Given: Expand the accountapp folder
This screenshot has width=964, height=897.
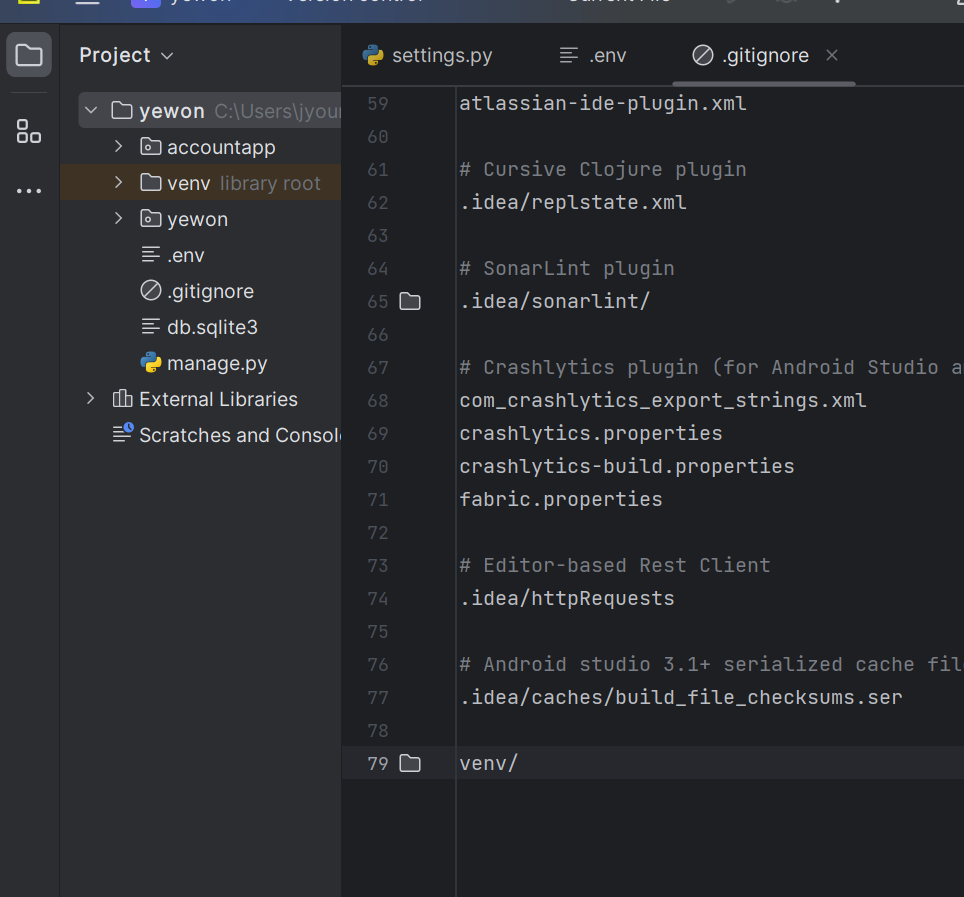Looking at the screenshot, I should tap(118, 147).
